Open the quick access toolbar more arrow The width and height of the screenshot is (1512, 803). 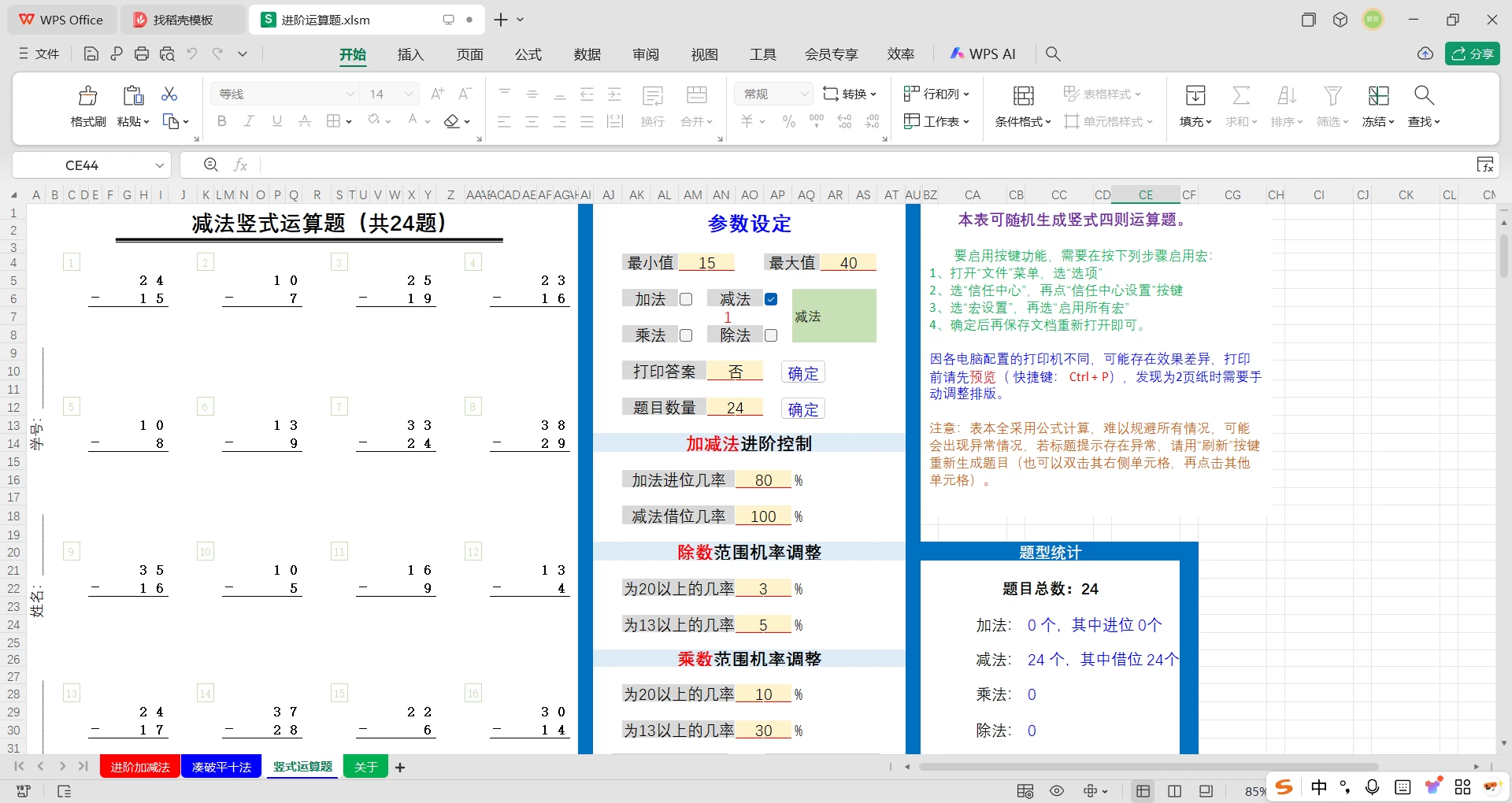tap(243, 54)
